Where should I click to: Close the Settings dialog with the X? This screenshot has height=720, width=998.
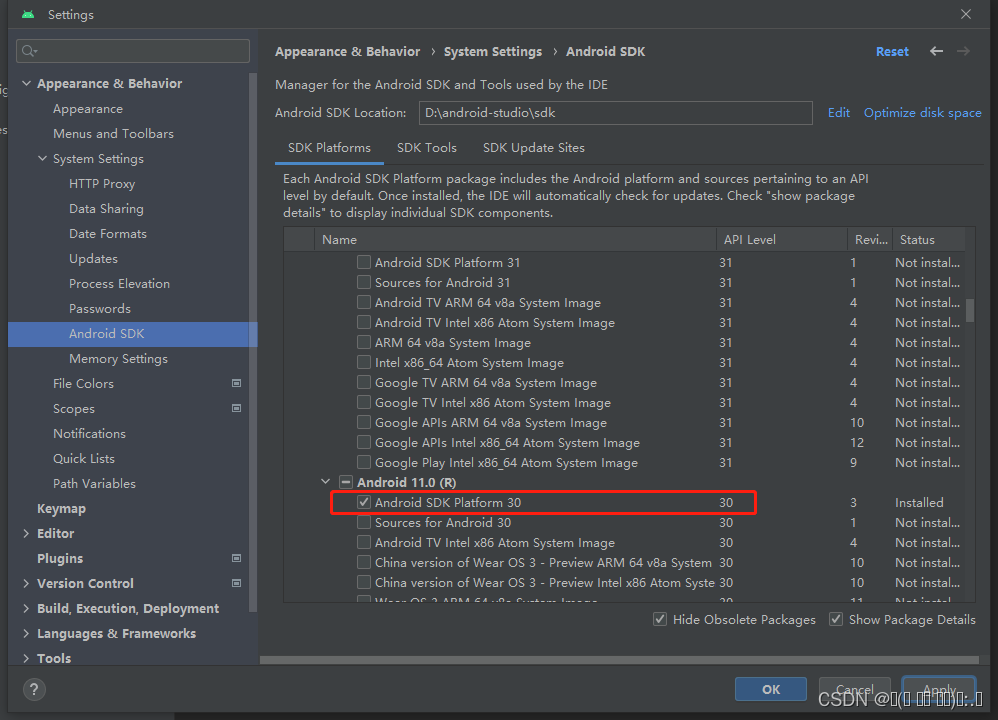966,14
